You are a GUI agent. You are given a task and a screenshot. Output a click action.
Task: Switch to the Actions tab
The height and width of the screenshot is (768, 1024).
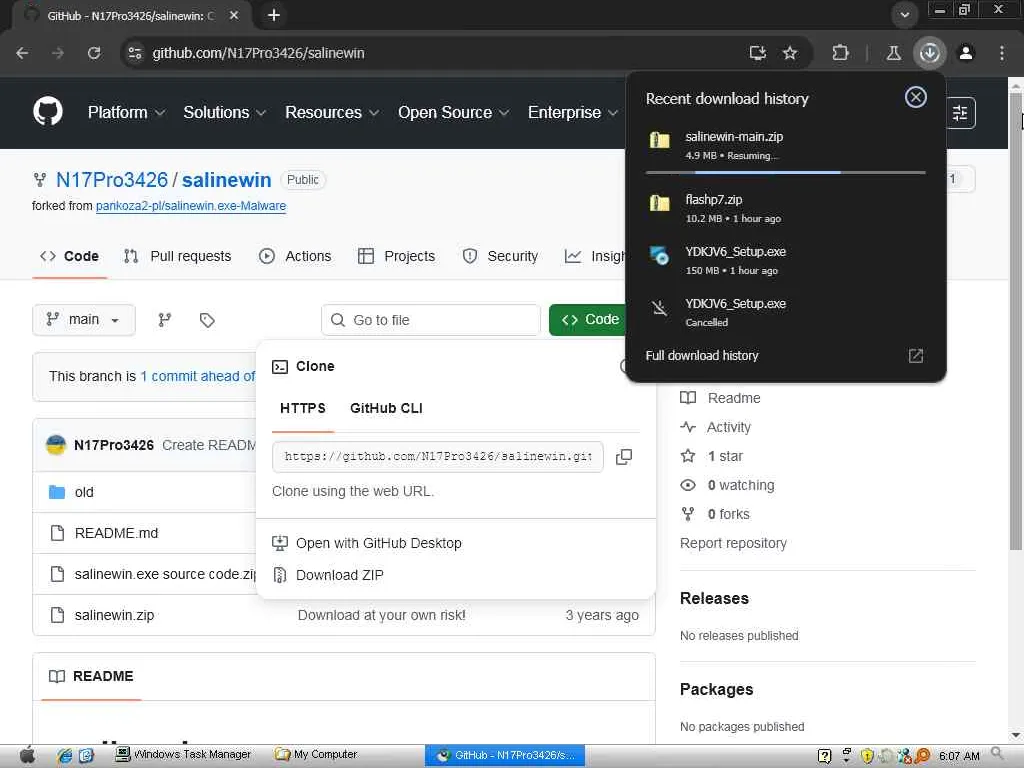tap(295, 256)
